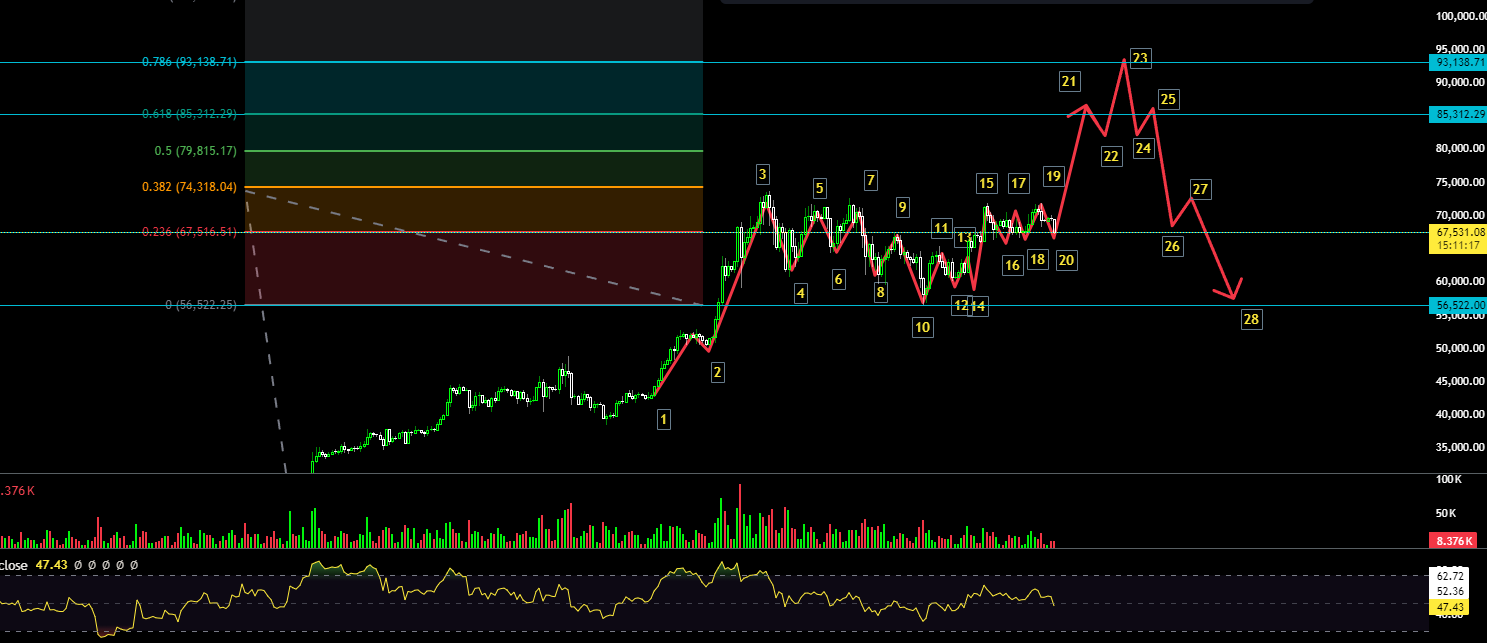Click the 40,000.00 price scale label
This screenshot has height=643, width=1487.
click(1461, 414)
